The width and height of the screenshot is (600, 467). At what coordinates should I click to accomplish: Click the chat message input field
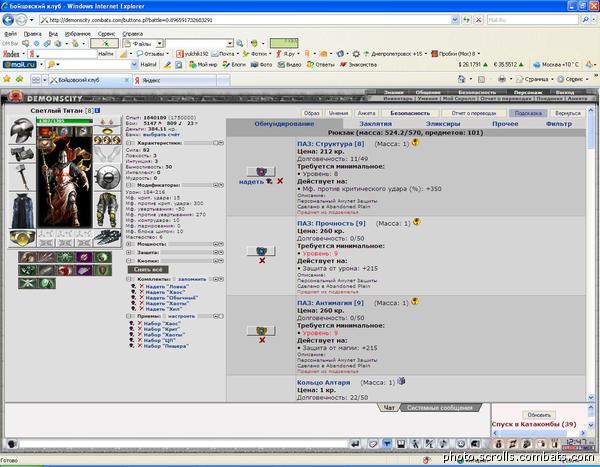(x=183, y=444)
